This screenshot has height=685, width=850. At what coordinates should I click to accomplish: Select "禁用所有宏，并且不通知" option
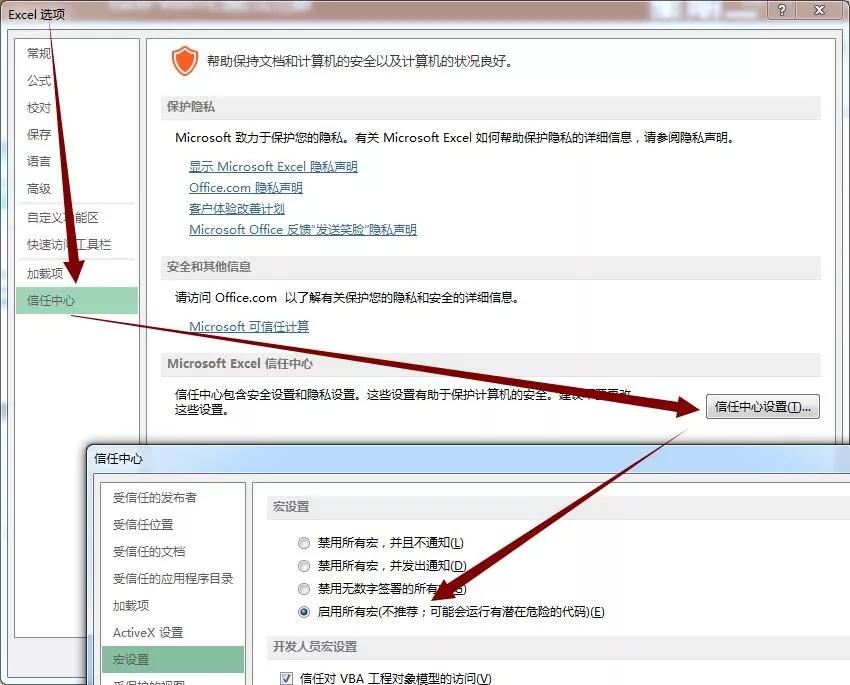click(303, 542)
